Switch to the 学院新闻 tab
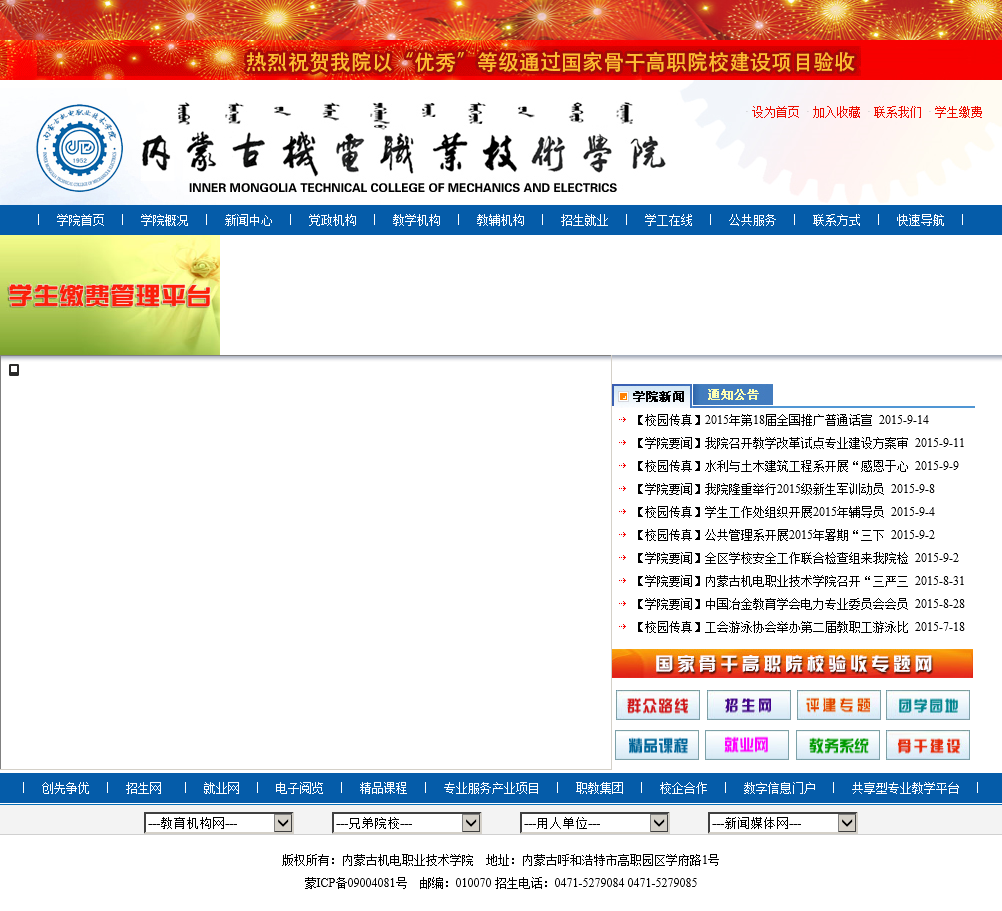The width and height of the screenshot is (1002, 911). (x=652, y=396)
